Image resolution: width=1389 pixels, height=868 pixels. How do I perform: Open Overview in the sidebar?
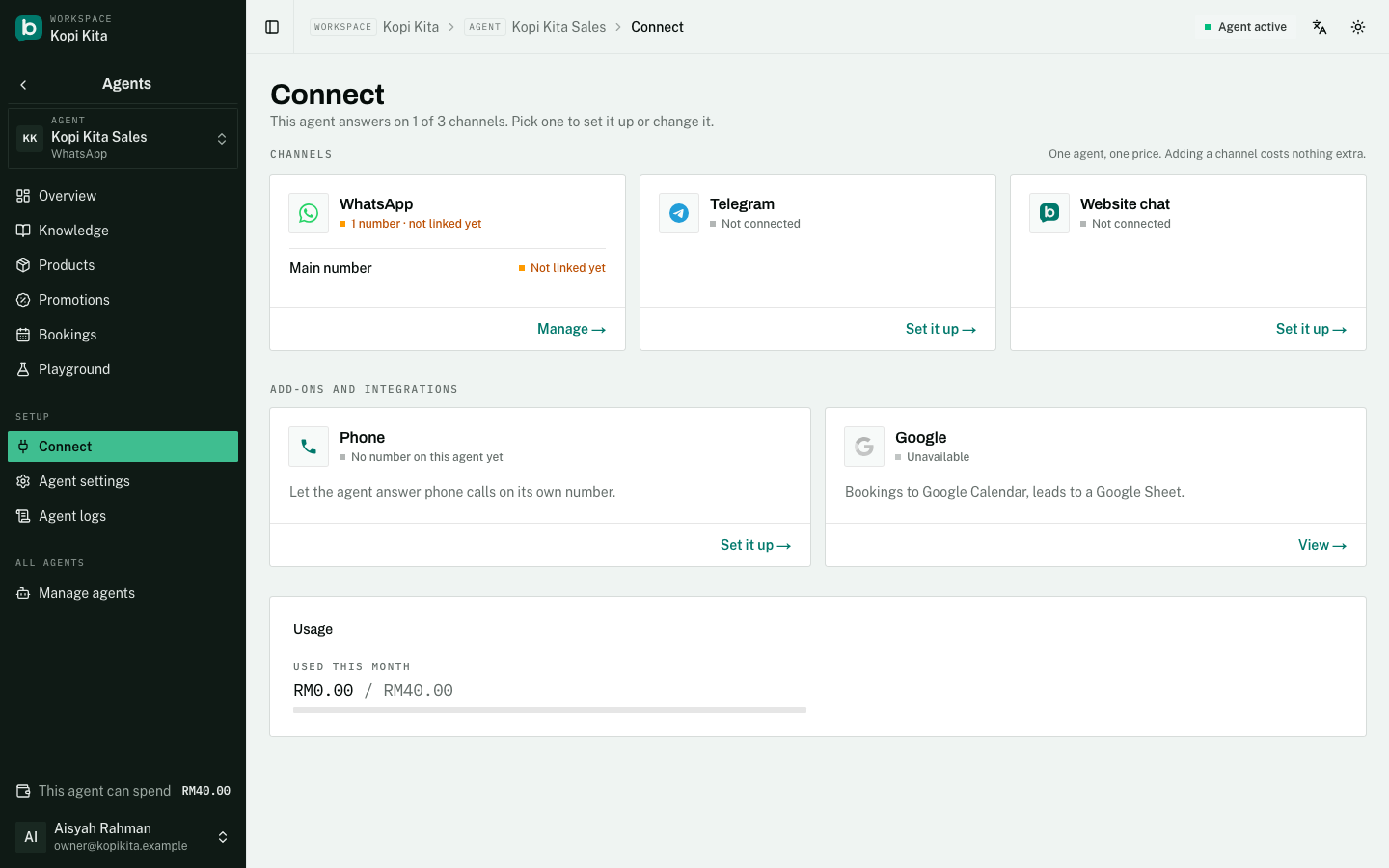click(123, 196)
